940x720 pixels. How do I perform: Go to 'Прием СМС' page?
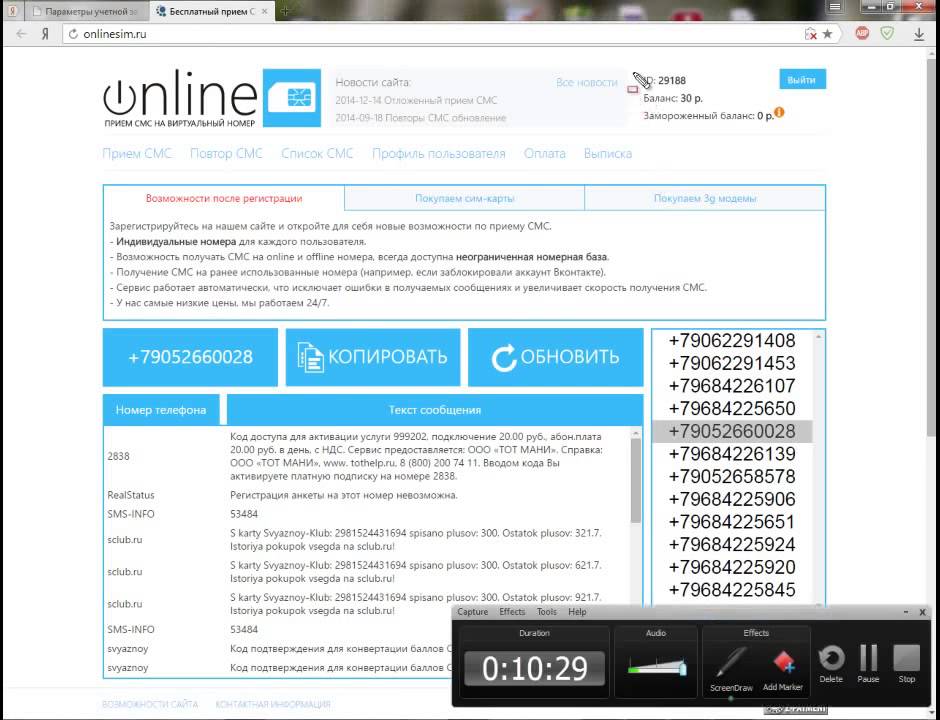pos(137,153)
